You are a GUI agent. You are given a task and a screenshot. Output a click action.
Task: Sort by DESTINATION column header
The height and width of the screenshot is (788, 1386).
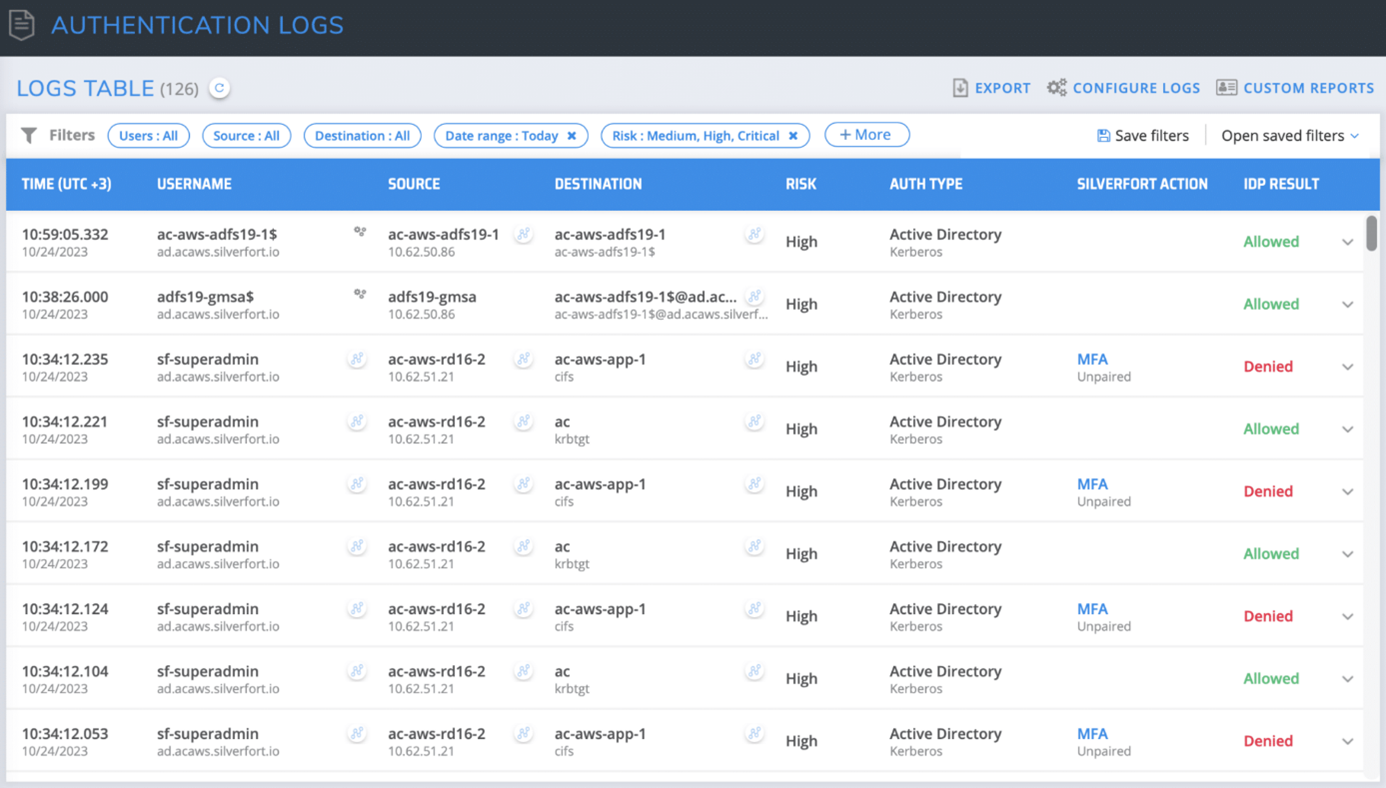pos(598,184)
